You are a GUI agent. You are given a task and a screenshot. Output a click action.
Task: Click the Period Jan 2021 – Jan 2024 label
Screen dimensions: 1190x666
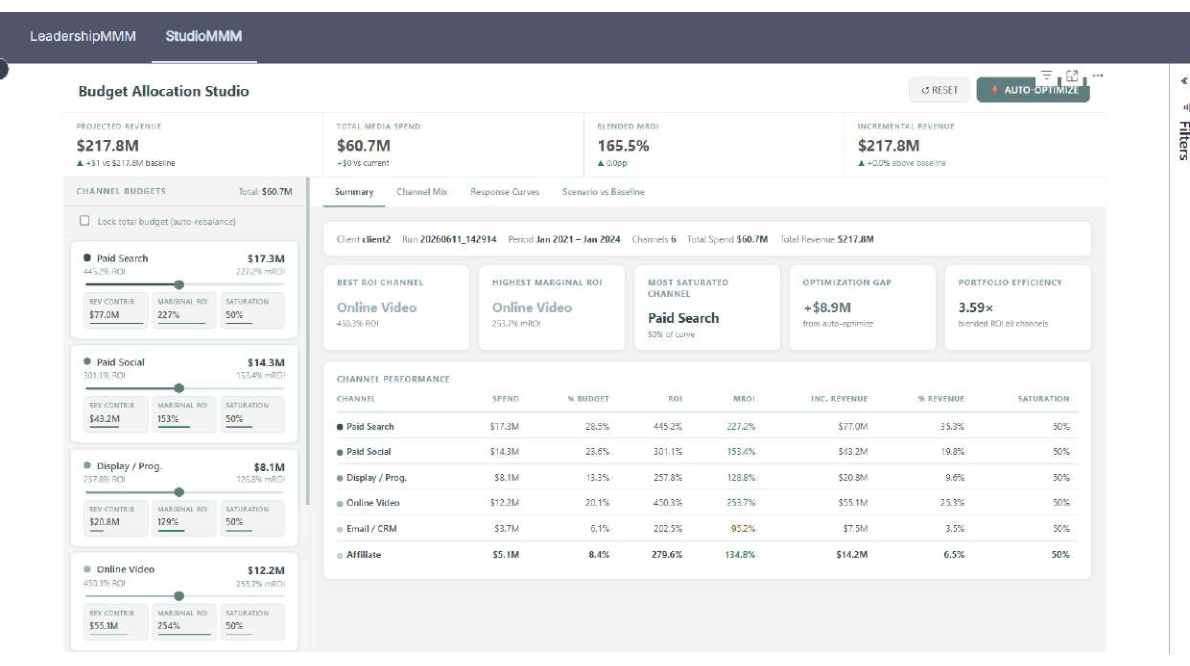pos(564,239)
